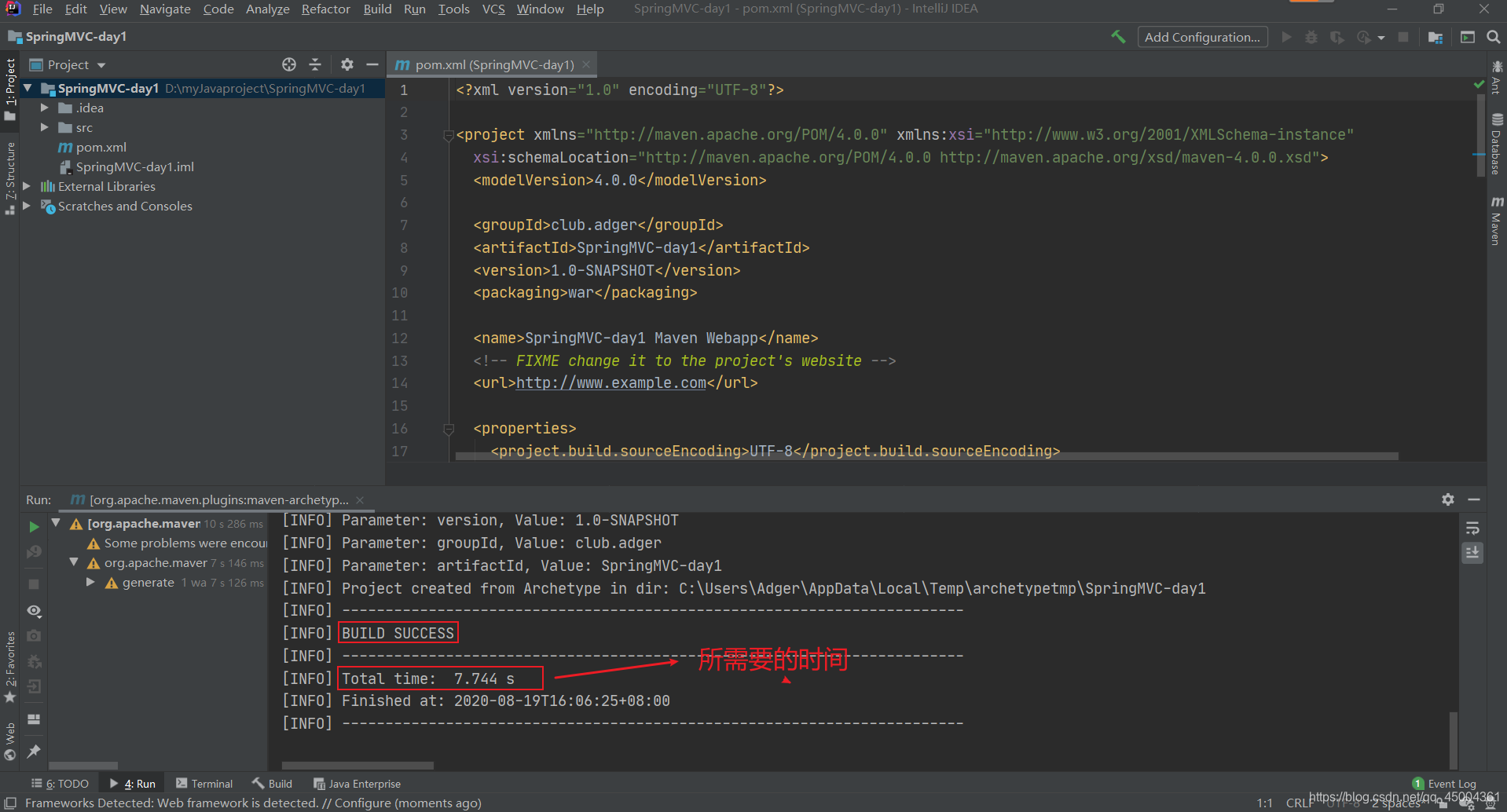
Task: Open the 6: TODO tool window
Action: 60,784
